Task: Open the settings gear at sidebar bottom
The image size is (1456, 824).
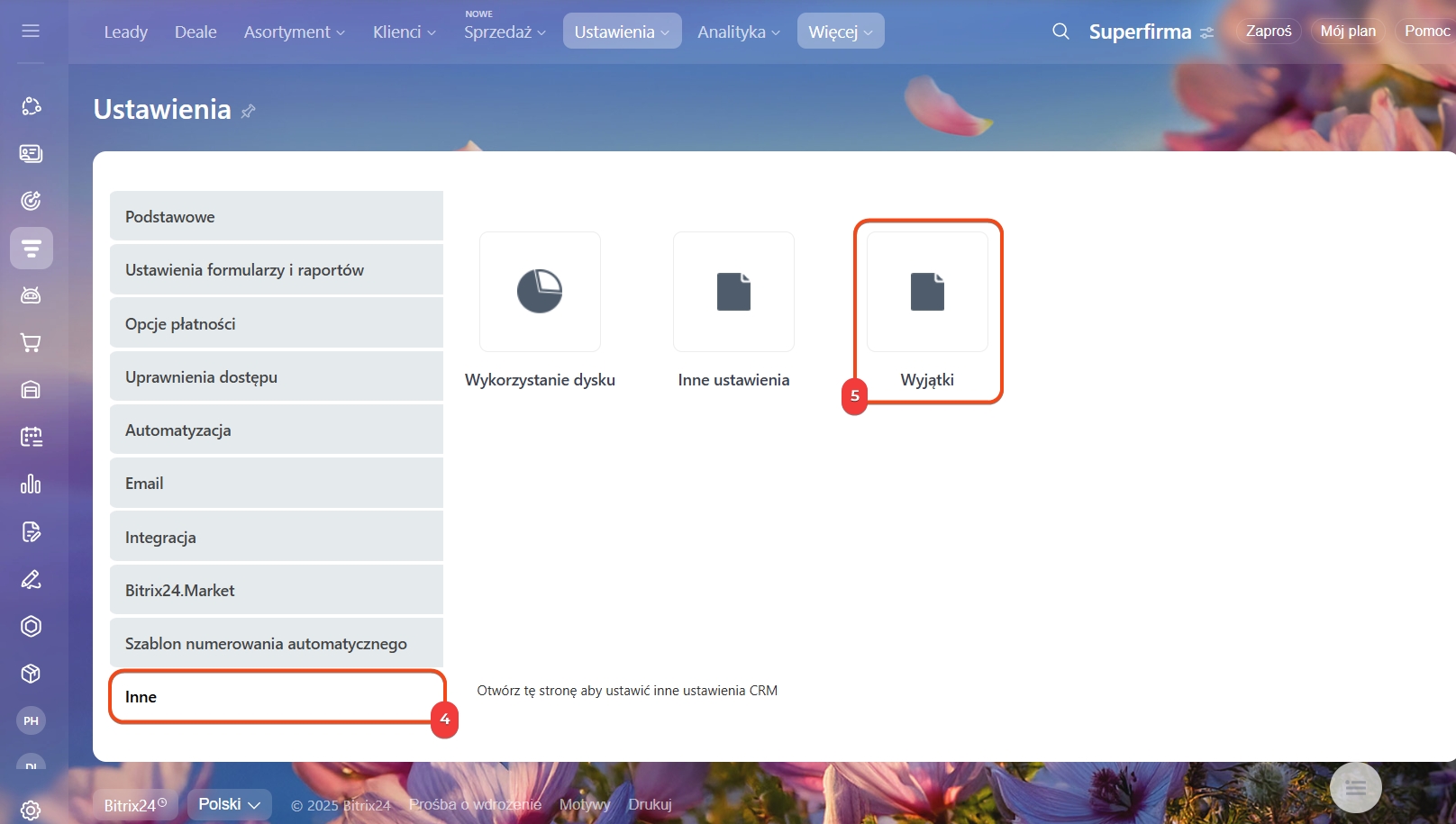Action: point(31,810)
